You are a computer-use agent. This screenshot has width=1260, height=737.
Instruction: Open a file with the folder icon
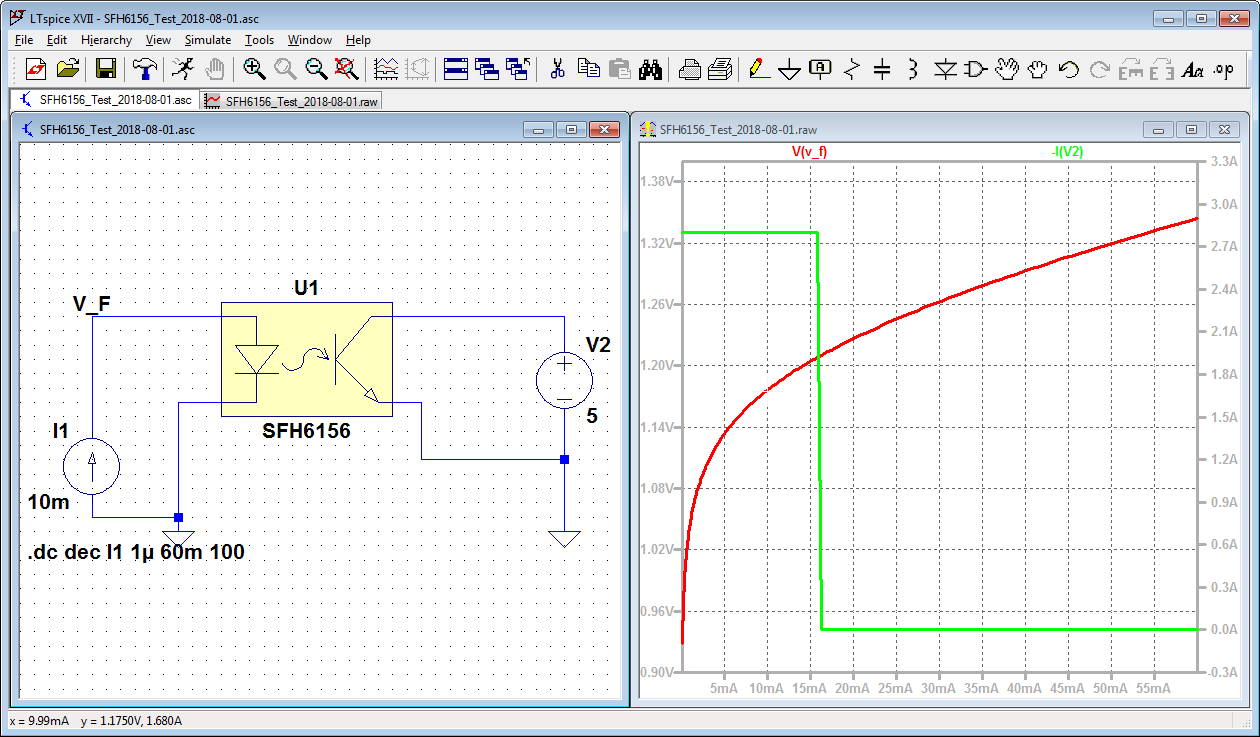[x=67, y=69]
